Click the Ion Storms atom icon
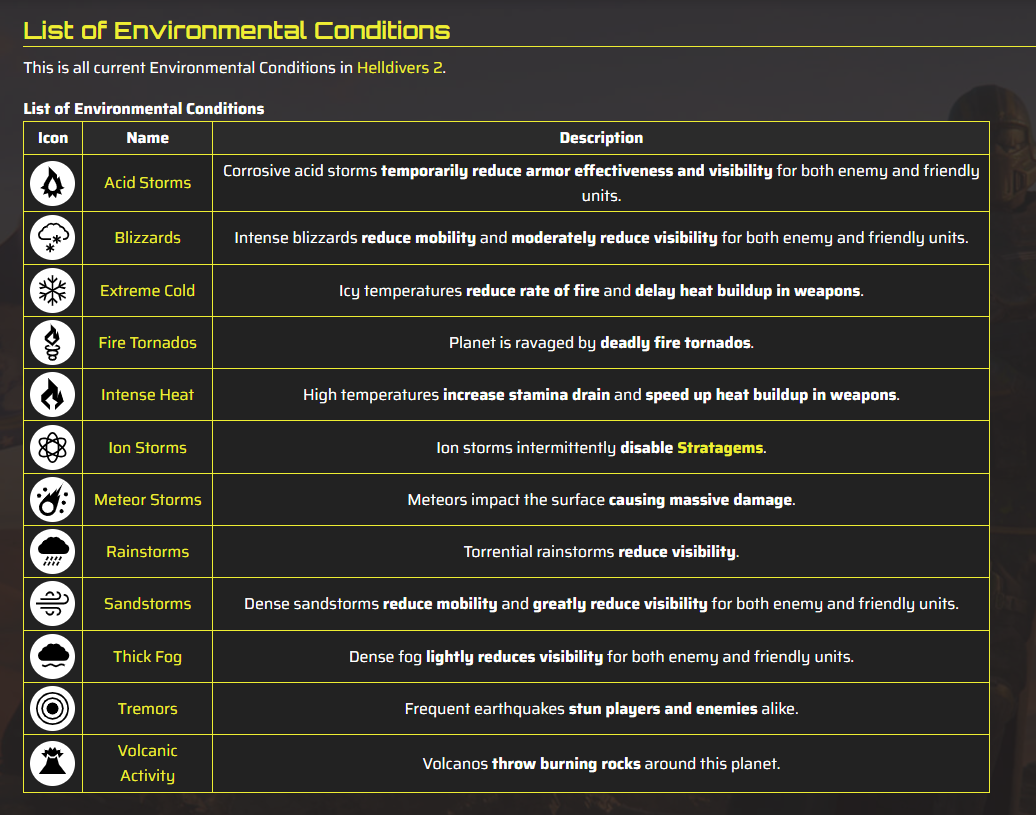Image resolution: width=1036 pixels, height=815 pixels. [x=52, y=448]
